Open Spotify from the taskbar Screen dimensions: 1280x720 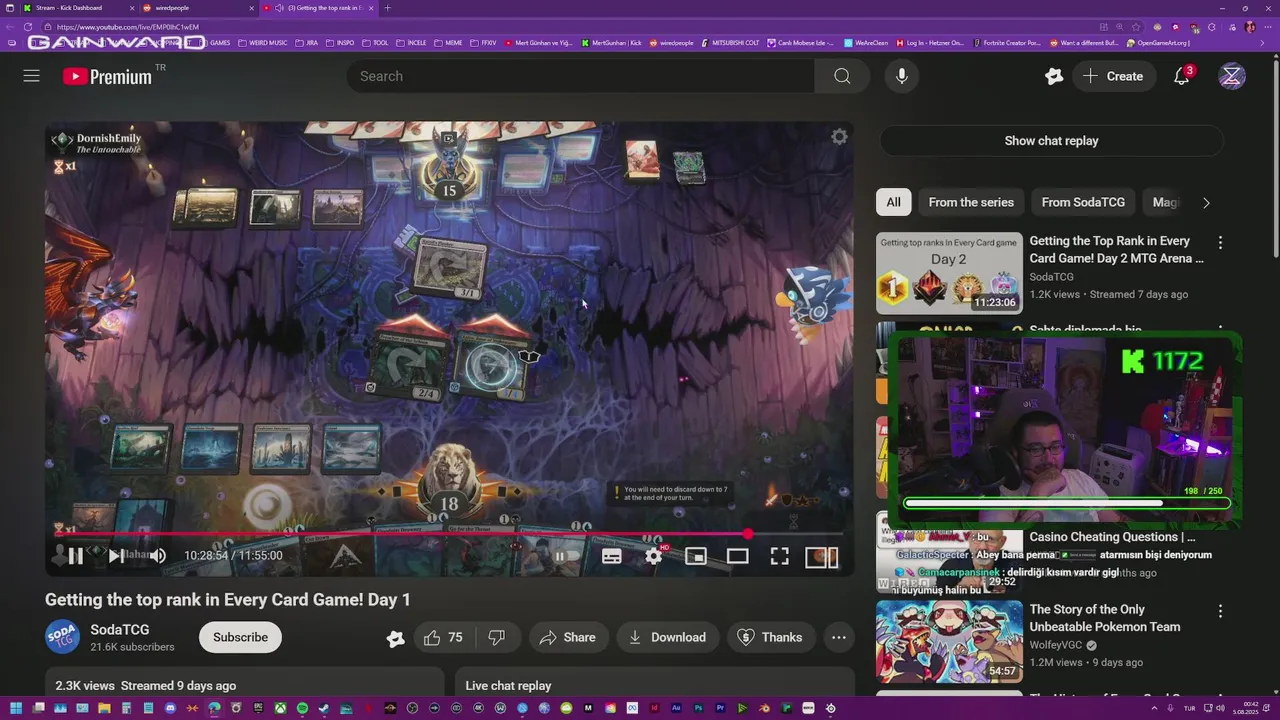click(x=302, y=708)
